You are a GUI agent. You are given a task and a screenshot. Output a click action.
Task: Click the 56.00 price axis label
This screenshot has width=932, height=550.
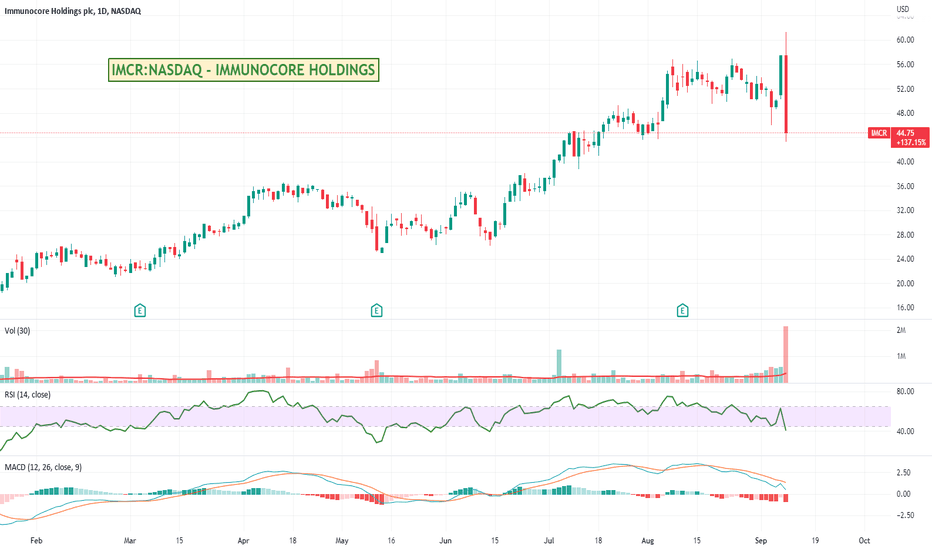(905, 64)
